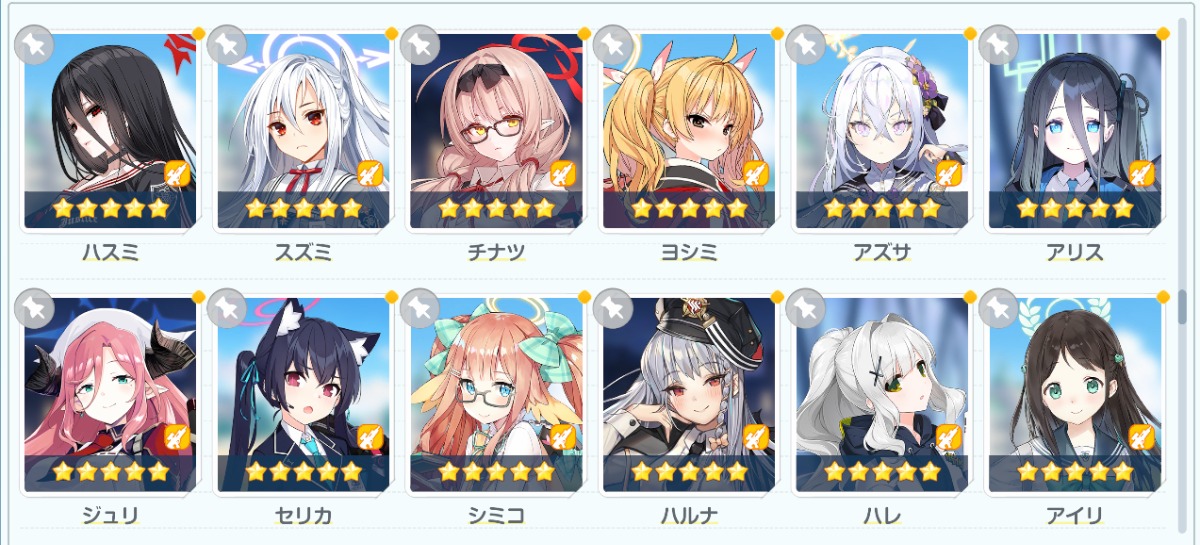Open the ハスミ character portrait
The image size is (1200, 545).
tap(110, 131)
